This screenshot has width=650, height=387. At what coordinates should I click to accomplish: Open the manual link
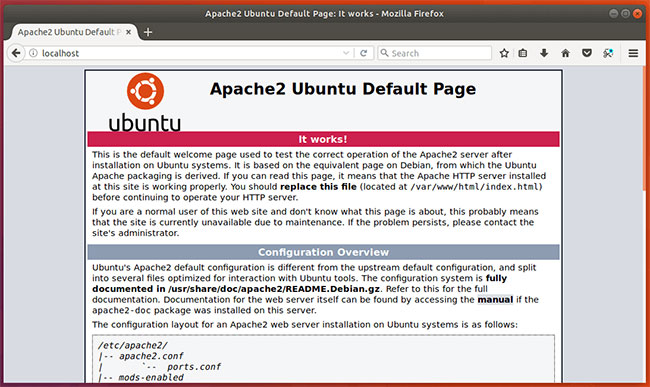point(495,300)
